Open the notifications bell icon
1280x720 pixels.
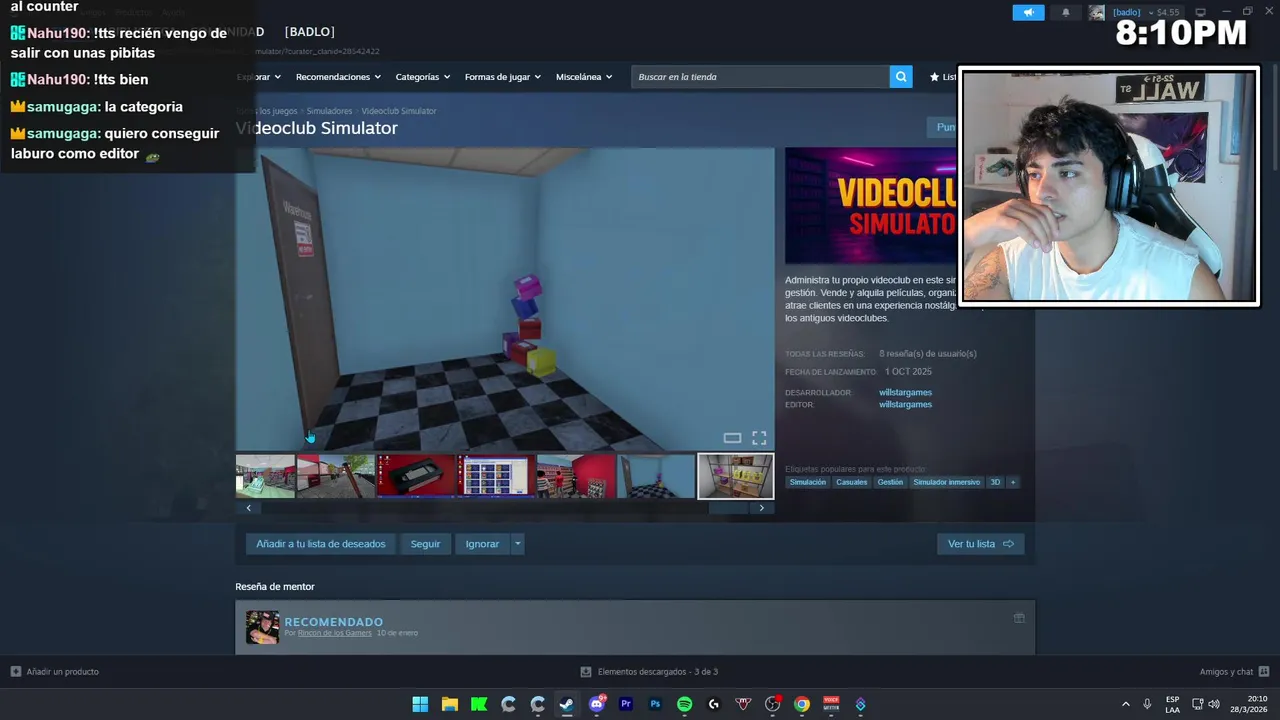1065,12
